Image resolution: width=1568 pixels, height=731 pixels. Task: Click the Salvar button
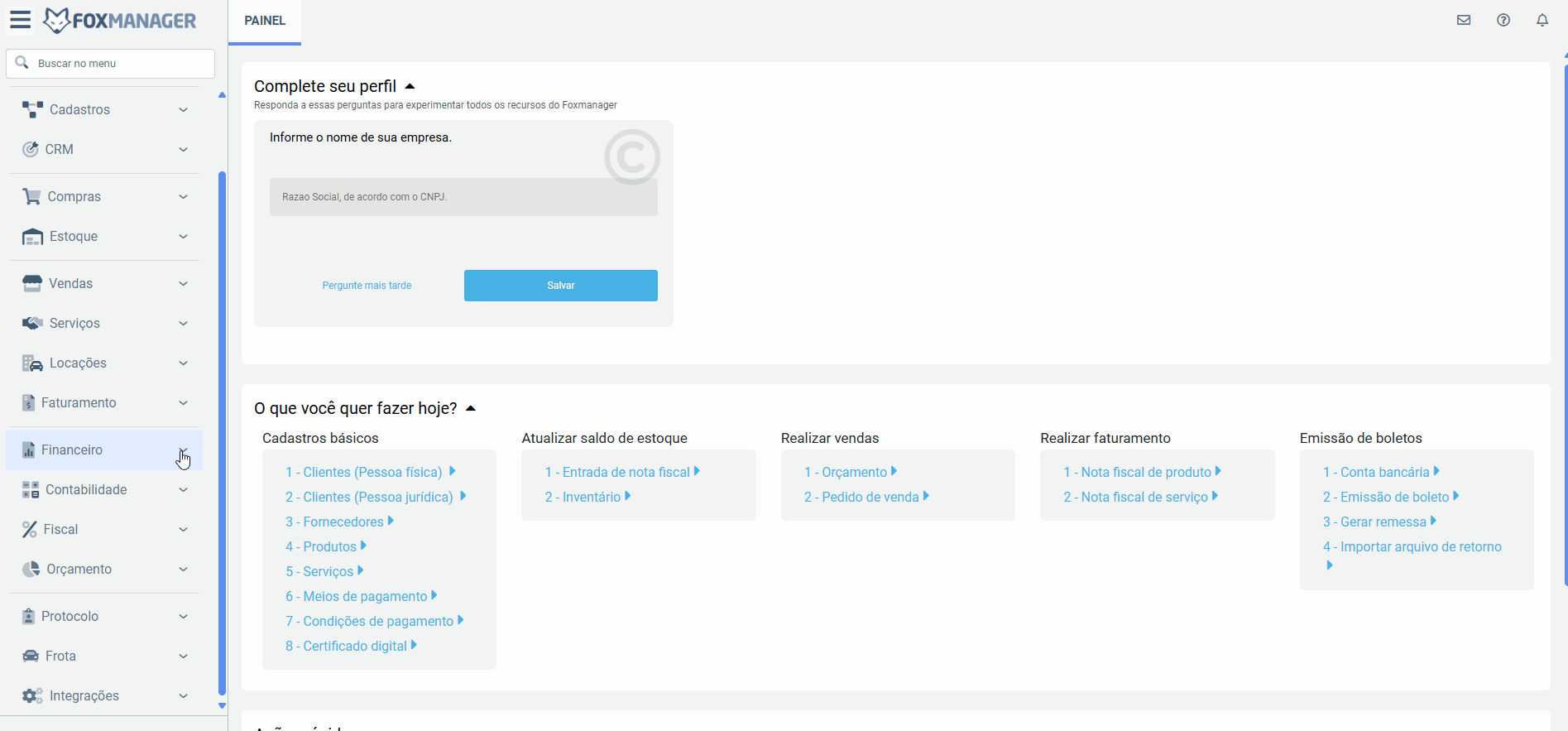(561, 286)
